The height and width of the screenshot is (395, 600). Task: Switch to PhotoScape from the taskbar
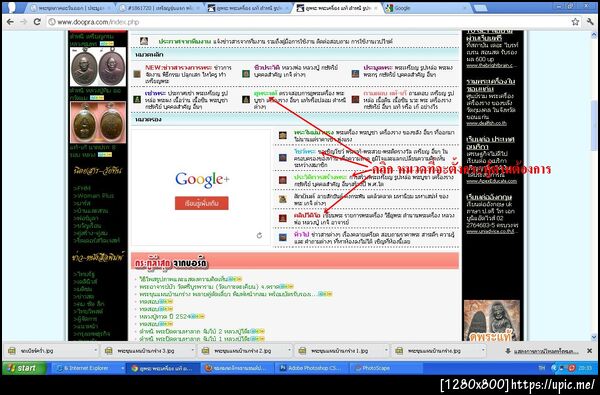click(x=386, y=368)
